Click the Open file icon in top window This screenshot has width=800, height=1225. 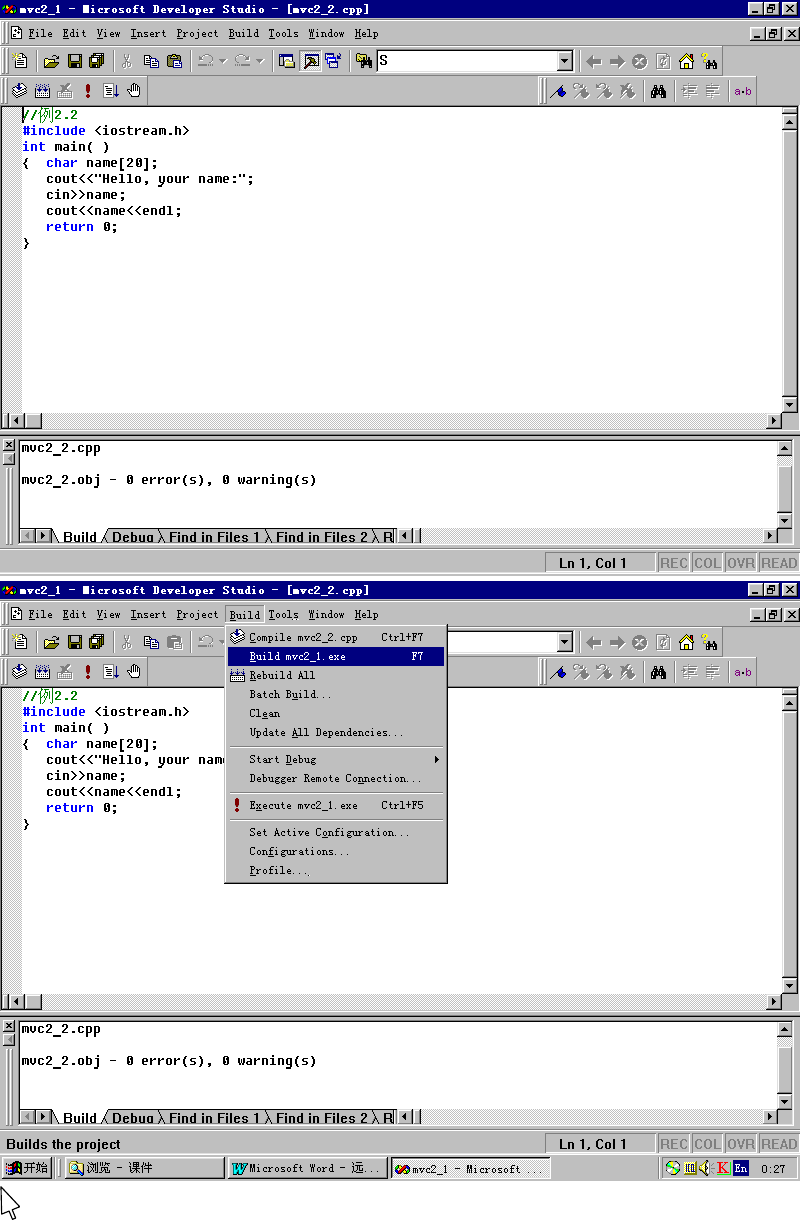pos(51,61)
